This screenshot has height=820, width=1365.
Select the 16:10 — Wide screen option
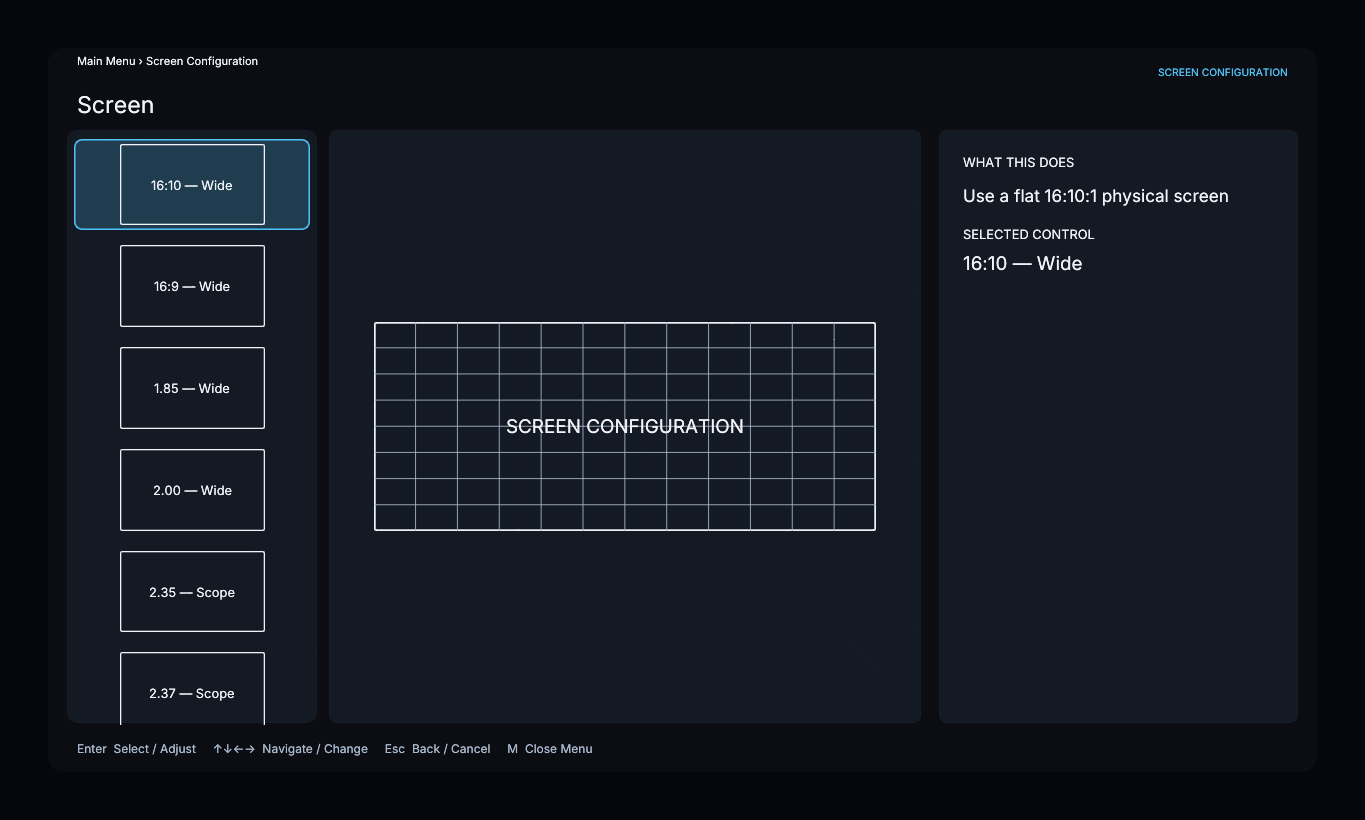tap(192, 185)
